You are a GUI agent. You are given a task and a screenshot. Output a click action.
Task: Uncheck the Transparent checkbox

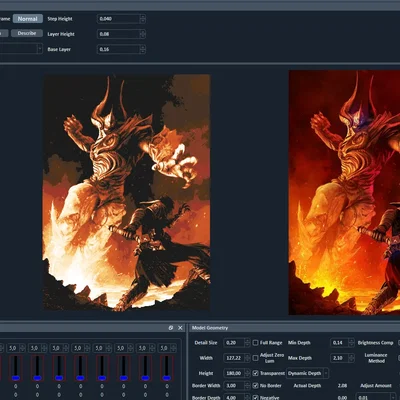(x=255, y=373)
